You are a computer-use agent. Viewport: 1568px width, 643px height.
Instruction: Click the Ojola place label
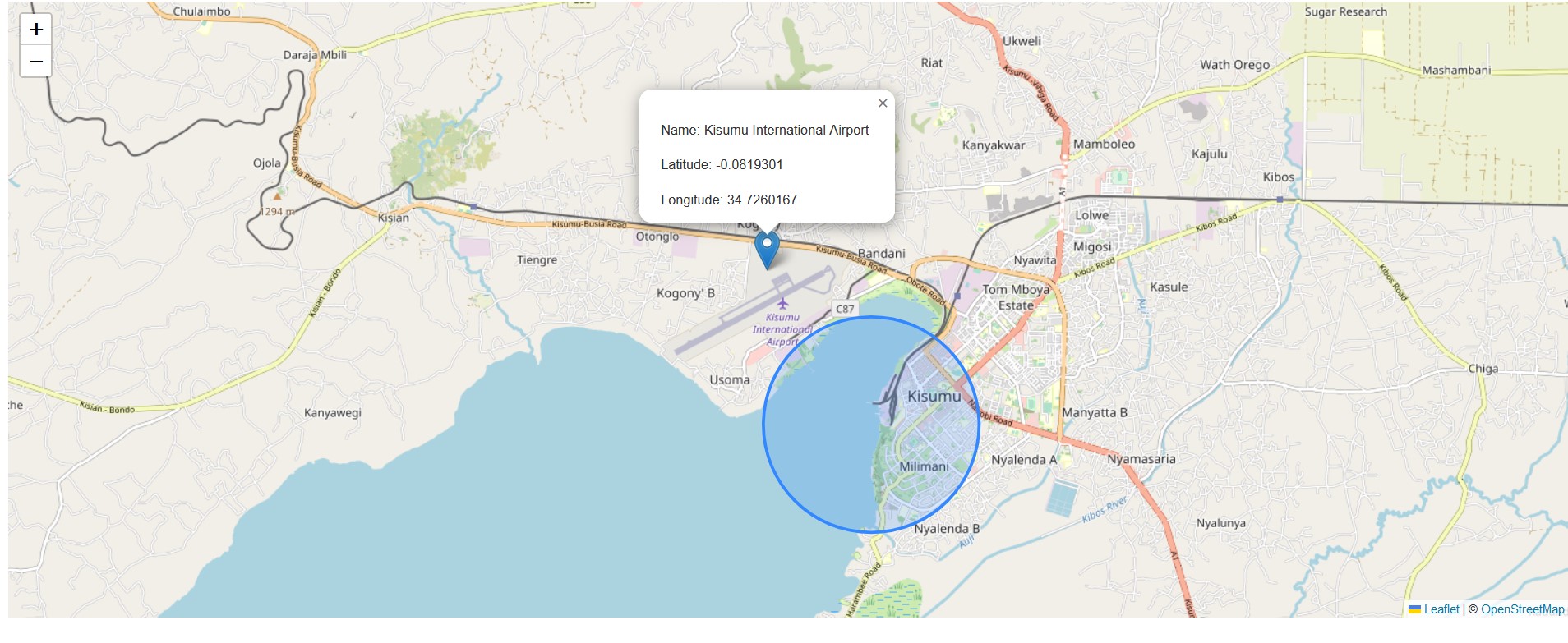coord(267,163)
